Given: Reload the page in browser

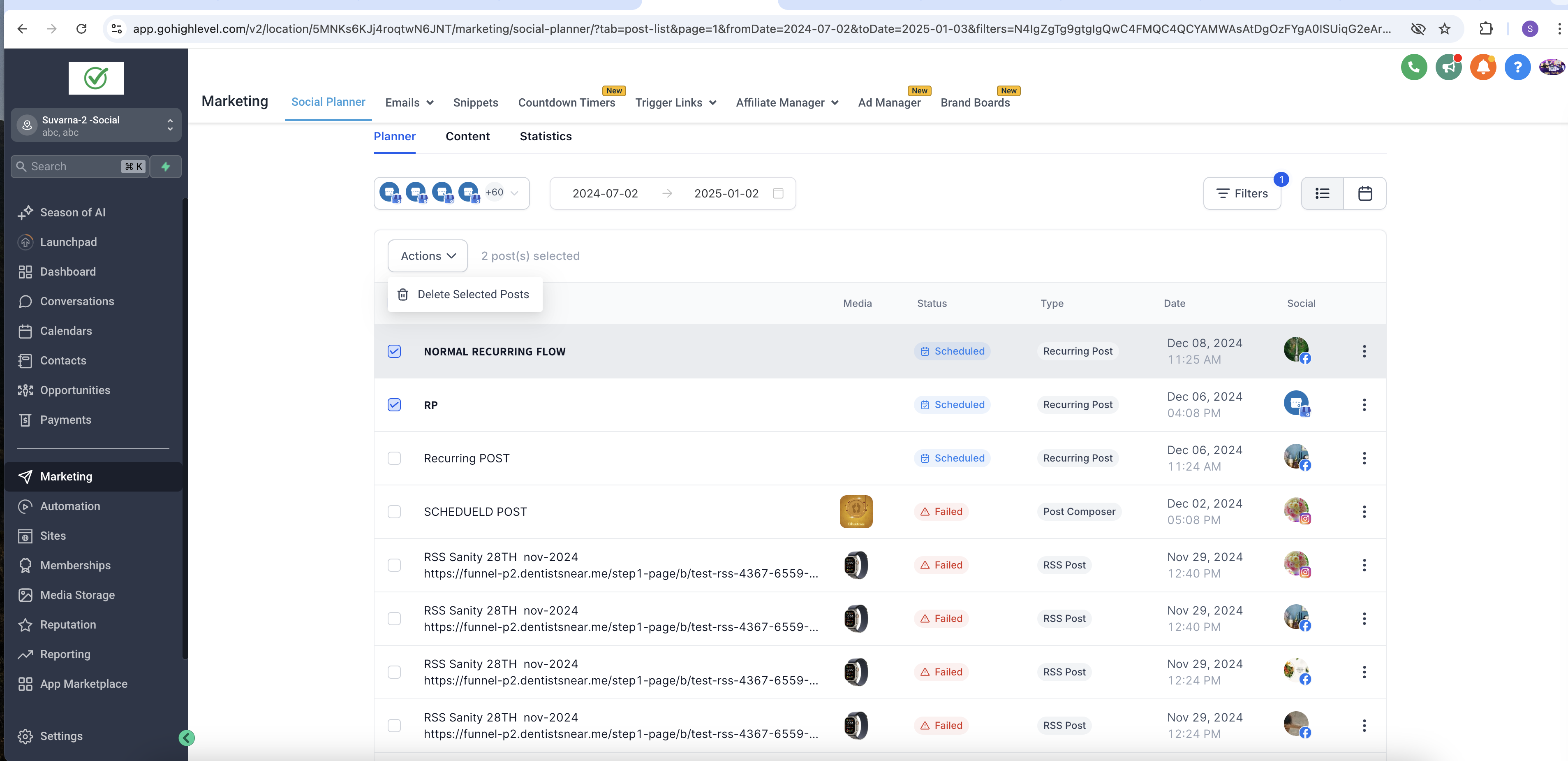Looking at the screenshot, I should click(x=81, y=29).
